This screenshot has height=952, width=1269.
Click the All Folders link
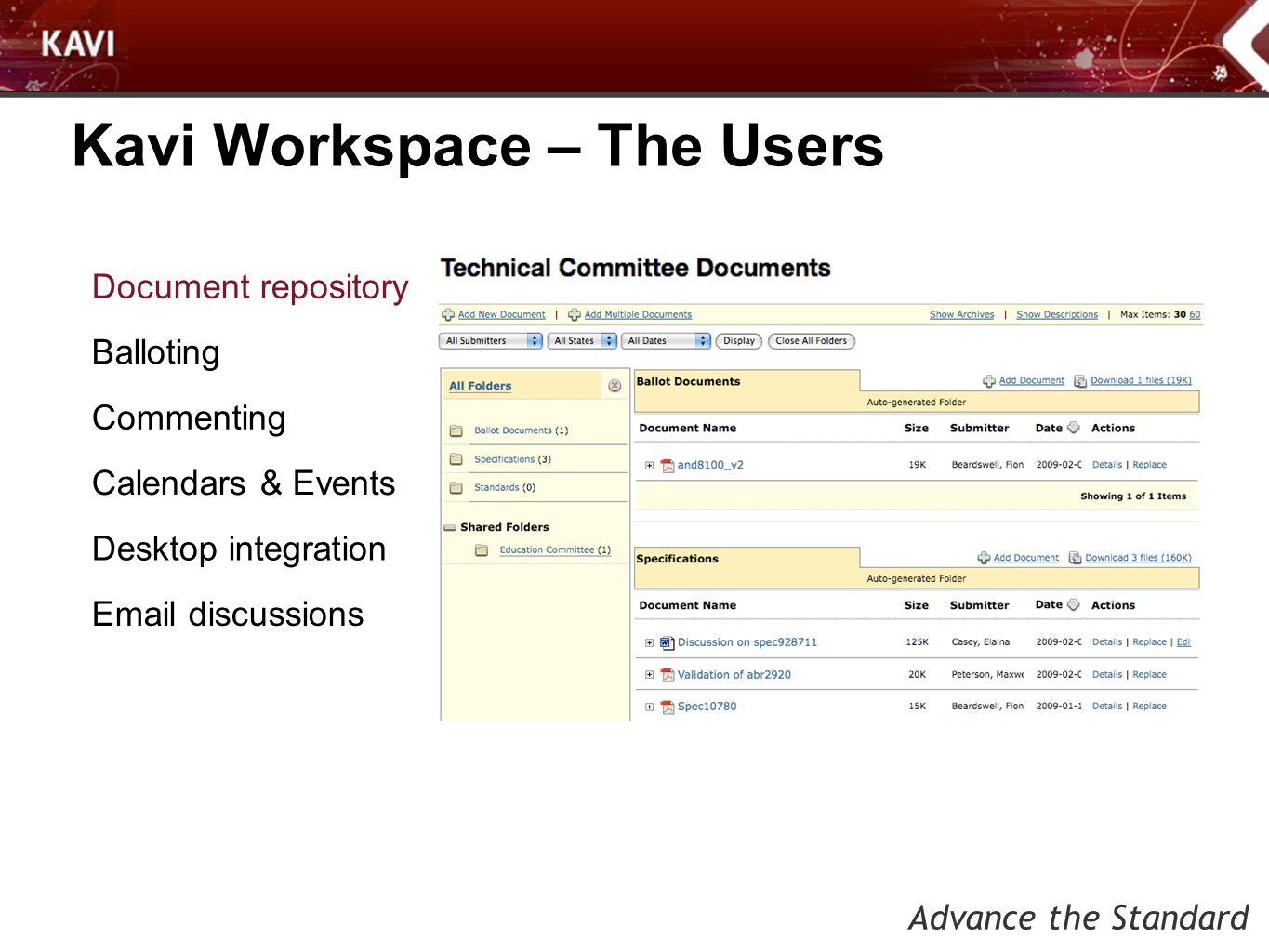tap(481, 386)
